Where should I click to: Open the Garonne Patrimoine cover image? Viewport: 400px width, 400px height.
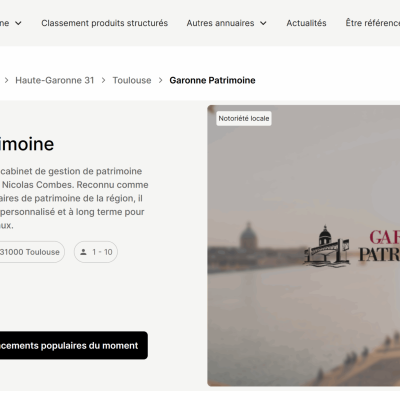tap(304, 246)
